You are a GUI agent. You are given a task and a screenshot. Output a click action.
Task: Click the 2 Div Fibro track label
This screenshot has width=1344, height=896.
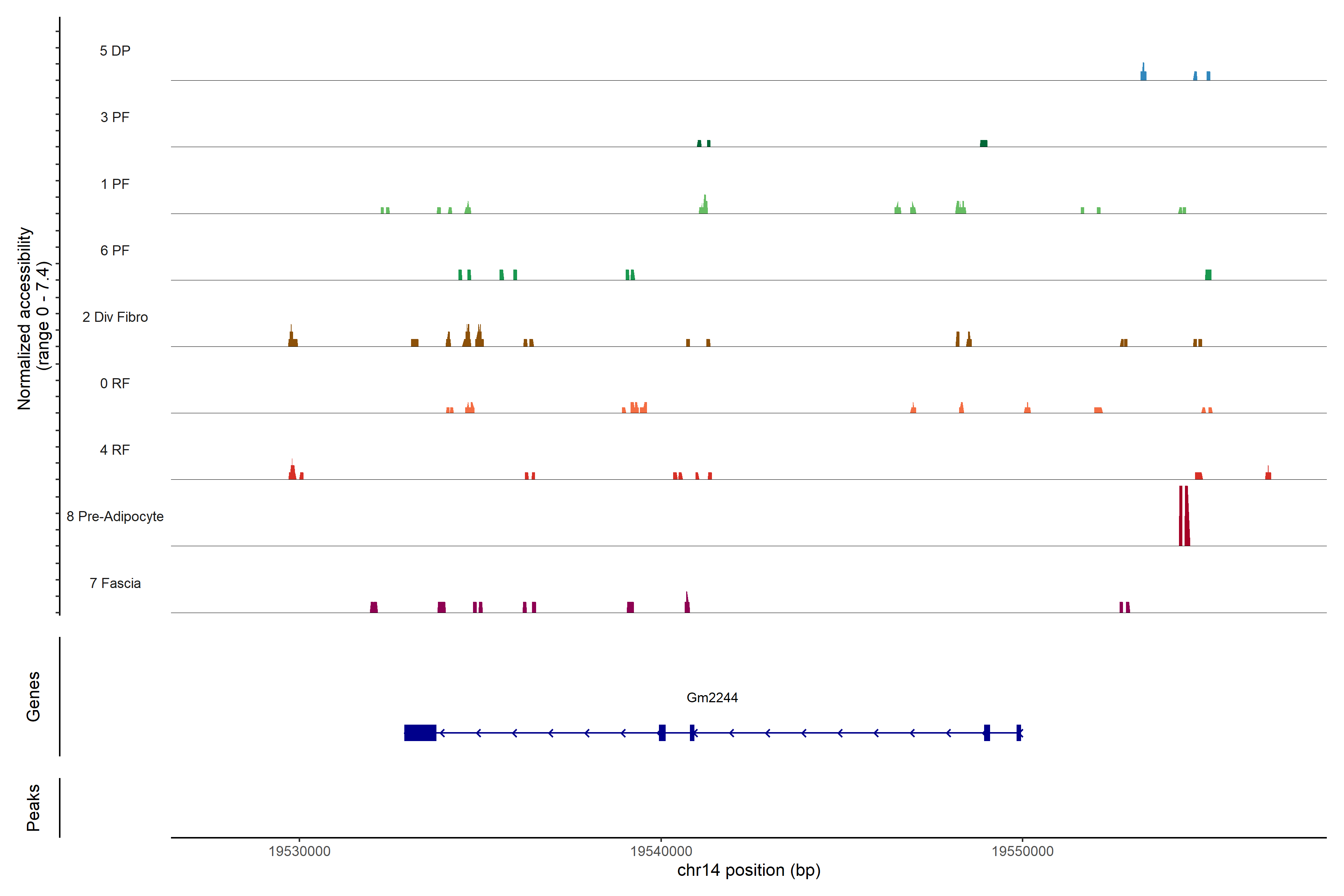pyautogui.click(x=115, y=317)
